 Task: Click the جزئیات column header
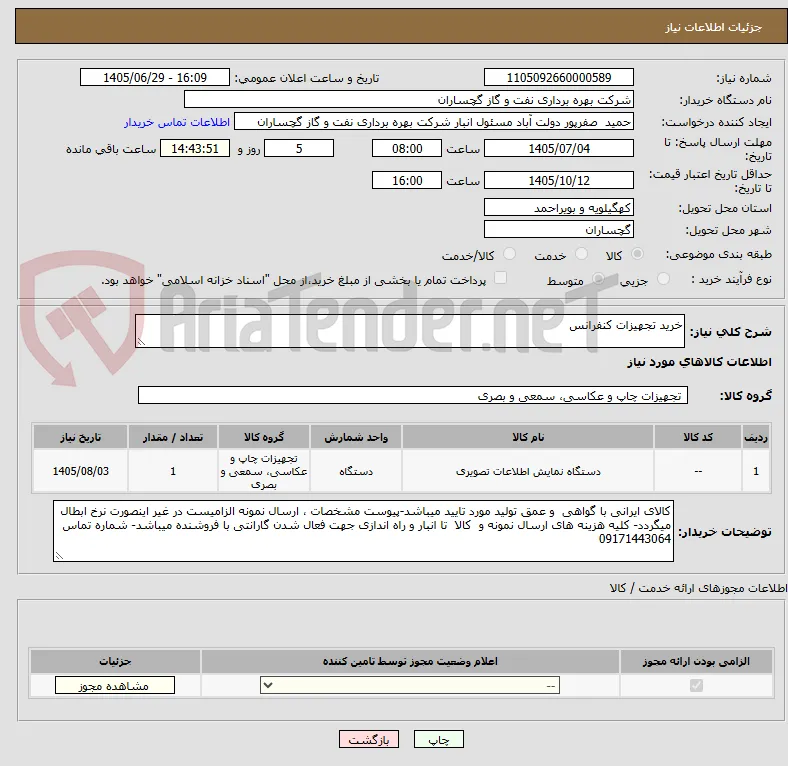coord(115,661)
